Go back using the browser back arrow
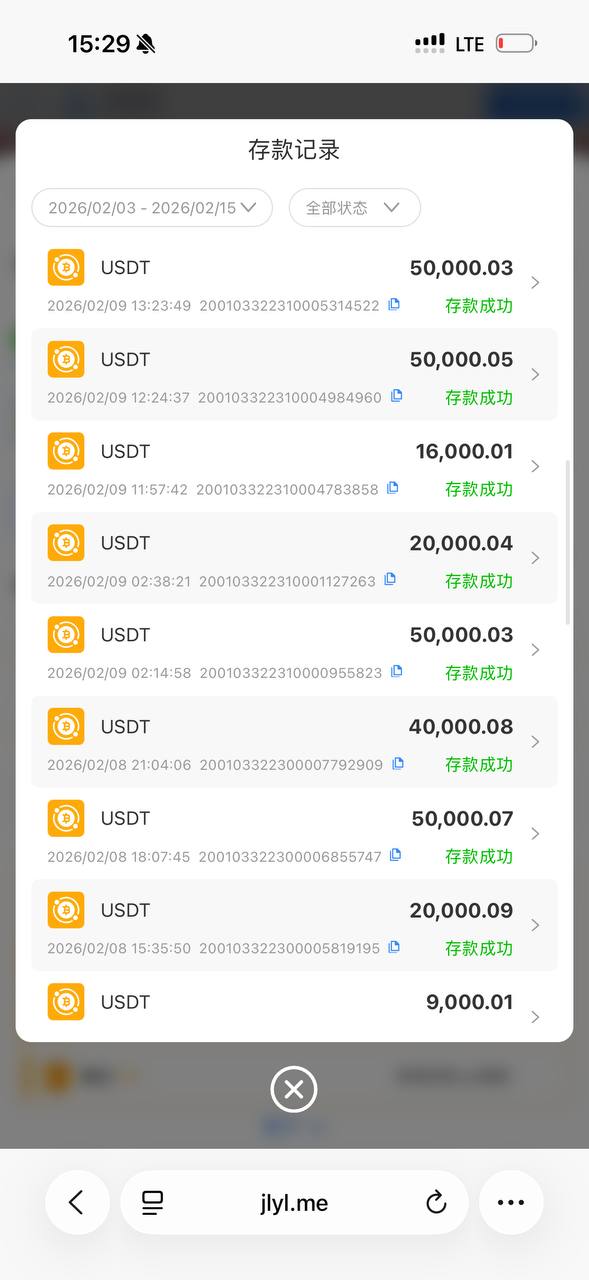 tap(77, 1203)
